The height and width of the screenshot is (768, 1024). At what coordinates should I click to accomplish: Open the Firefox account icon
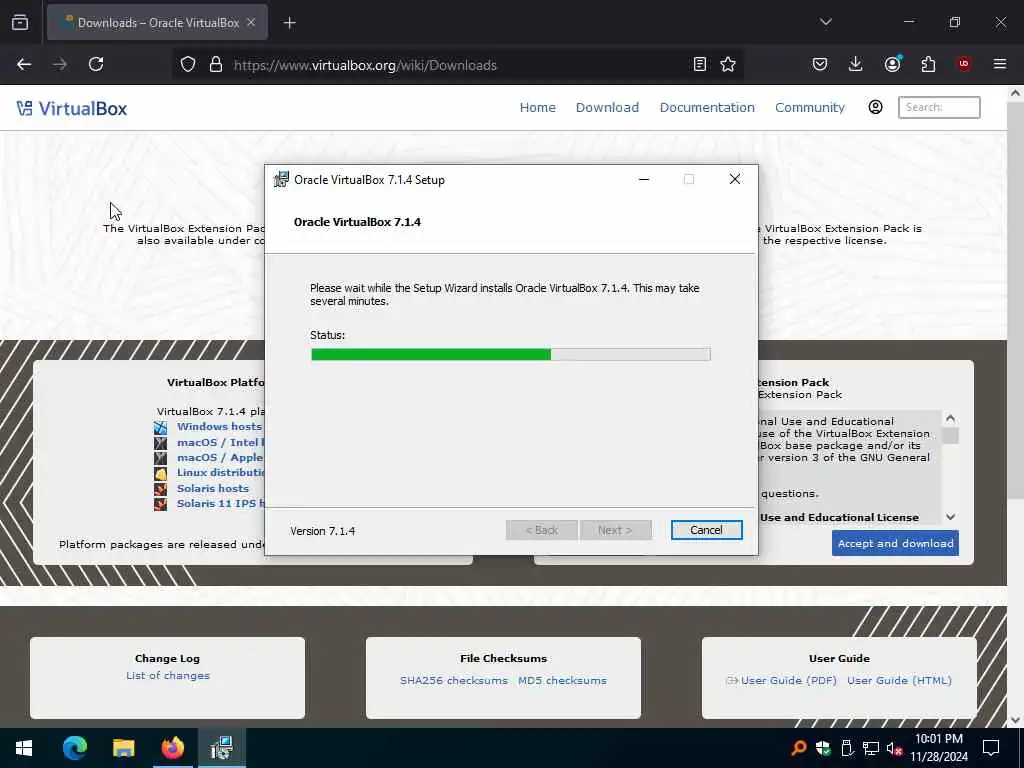(892, 64)
